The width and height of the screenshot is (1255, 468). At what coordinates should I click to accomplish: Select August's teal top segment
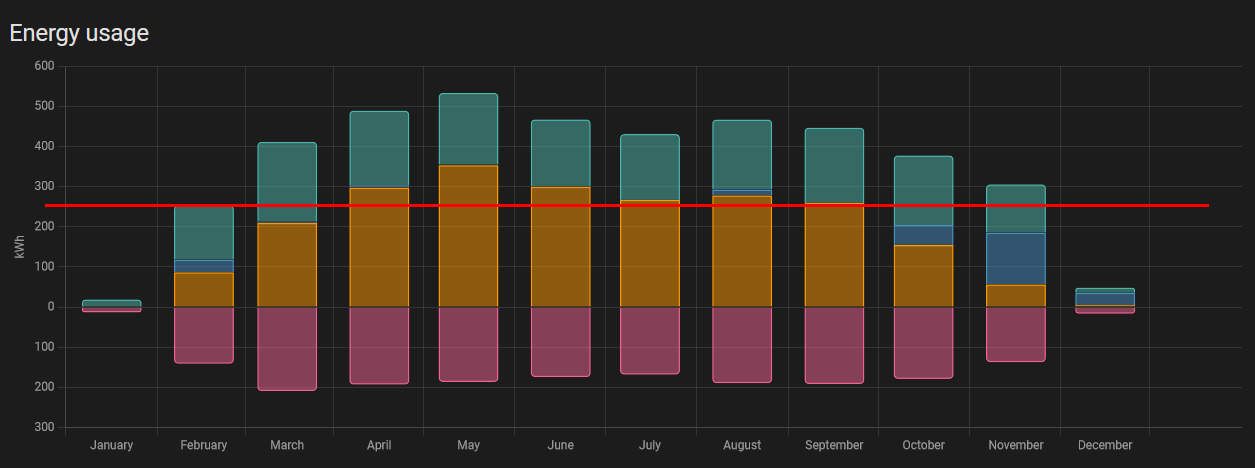[x=742, y=154]
